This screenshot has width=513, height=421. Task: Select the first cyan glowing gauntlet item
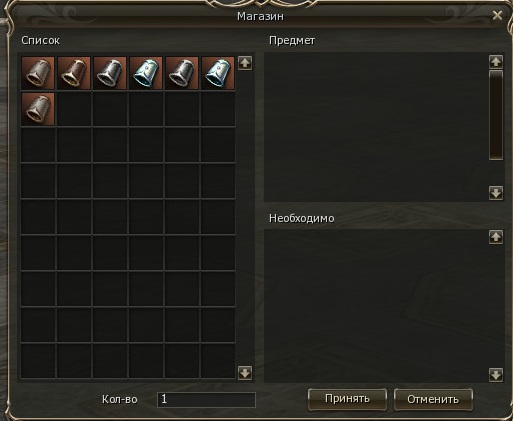pos(146,73)
